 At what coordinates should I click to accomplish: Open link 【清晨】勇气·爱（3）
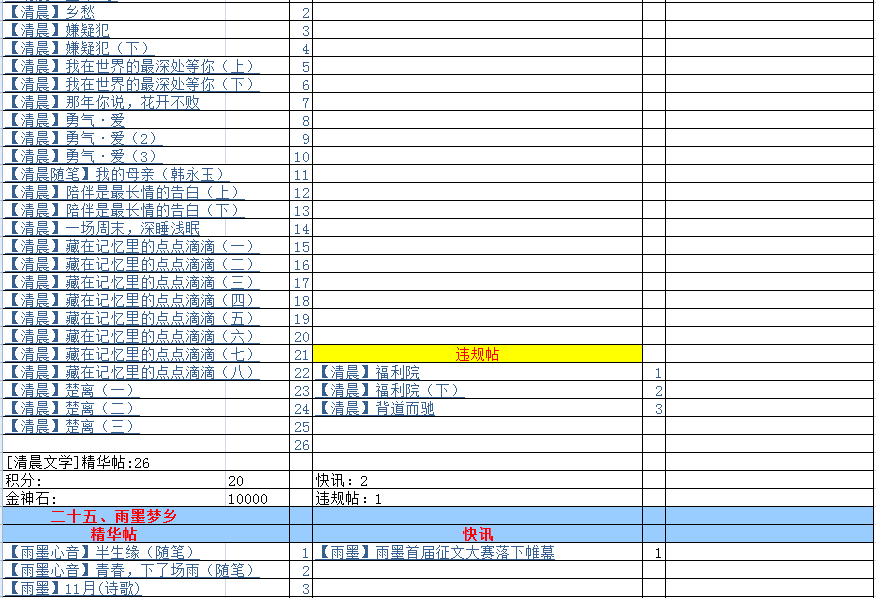coord(83,156)
